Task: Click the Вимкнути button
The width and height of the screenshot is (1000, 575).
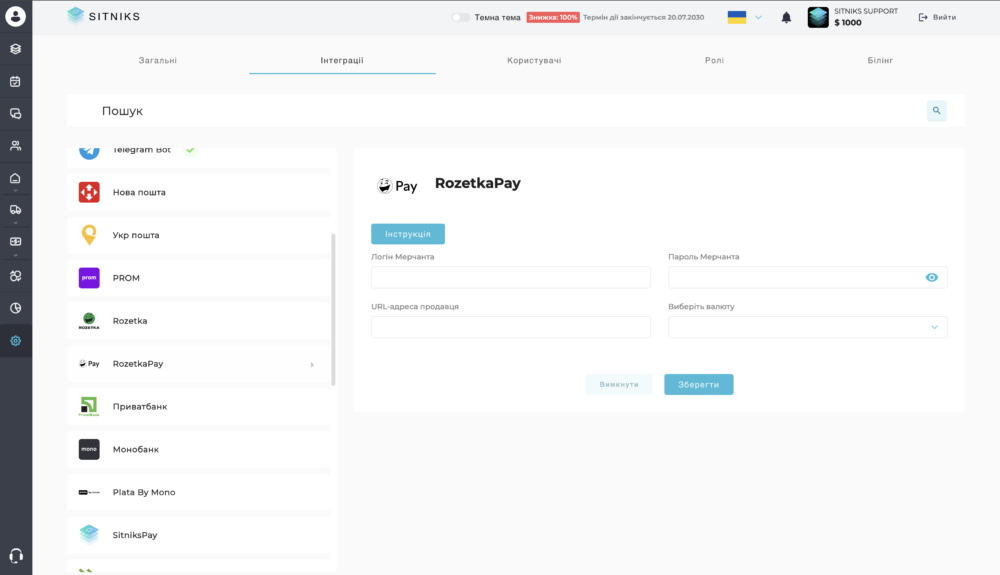Action: (x=619, y=384)
